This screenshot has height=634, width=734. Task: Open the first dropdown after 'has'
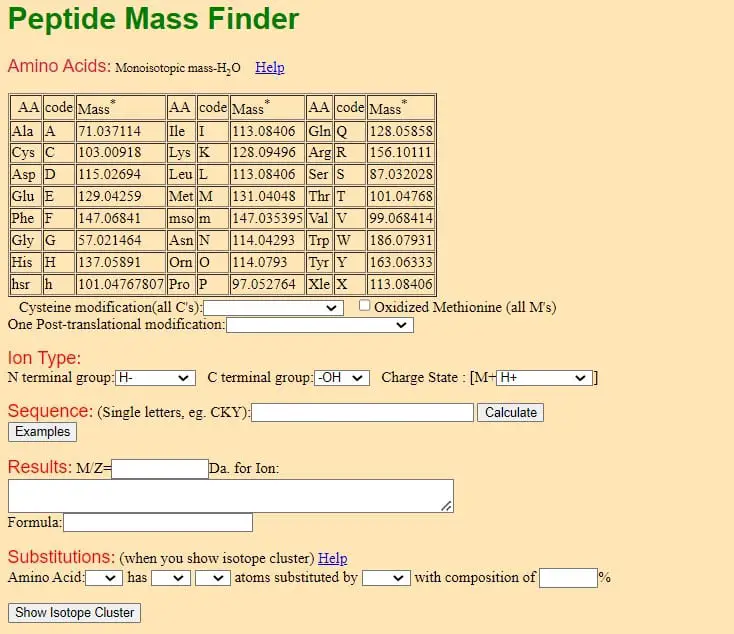click(x=171, y=578)
